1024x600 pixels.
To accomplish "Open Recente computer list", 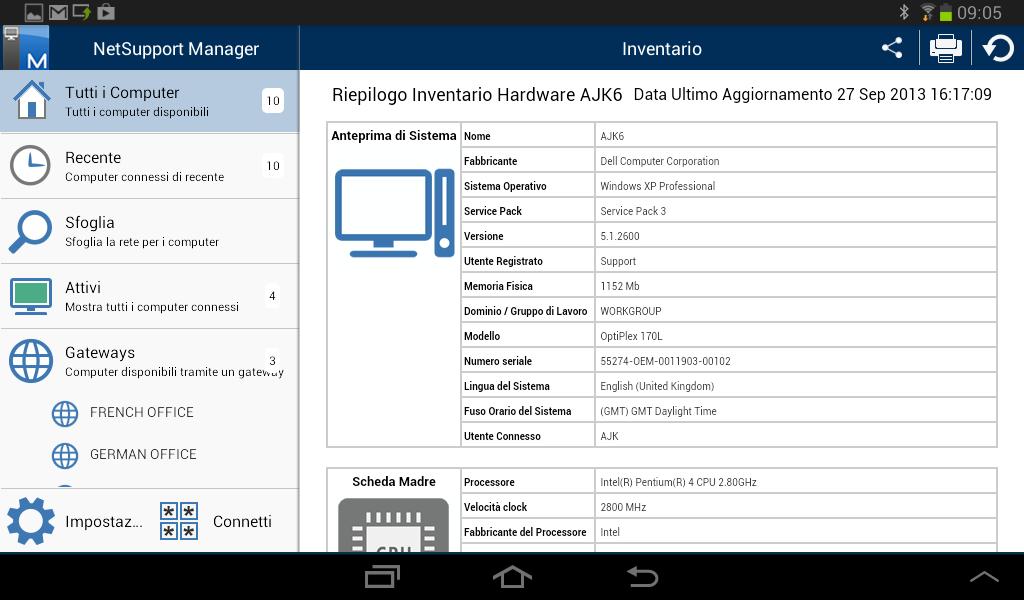I will (x=150, y=166).
